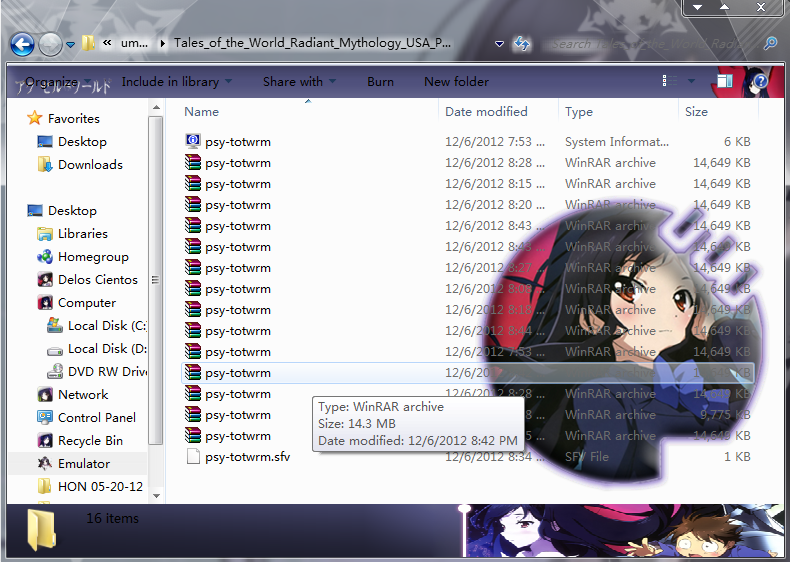The image size is (790, 562).
Task: Click the Back navigation arrow button
Action: (22, 44)
